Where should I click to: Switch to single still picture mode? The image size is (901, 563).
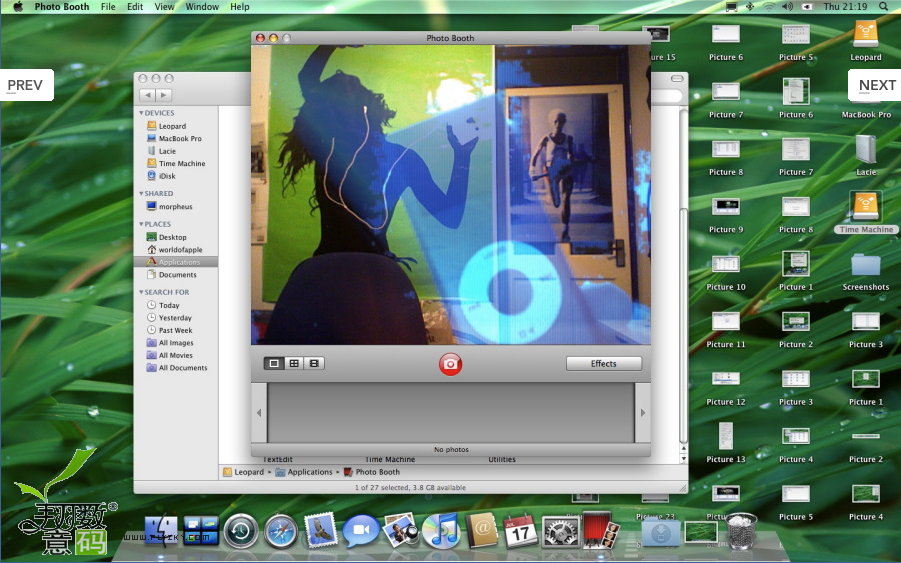point(274,364)
